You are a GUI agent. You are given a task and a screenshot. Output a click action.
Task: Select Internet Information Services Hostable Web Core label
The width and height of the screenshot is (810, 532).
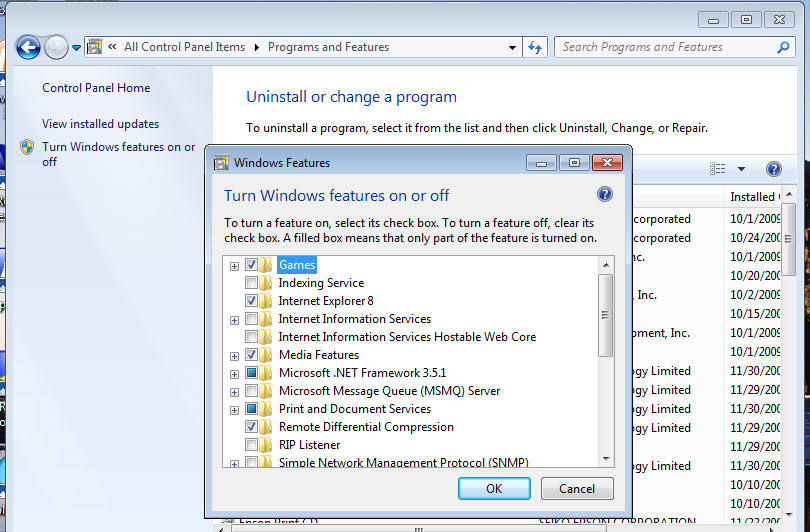click(x=407, y=337)
